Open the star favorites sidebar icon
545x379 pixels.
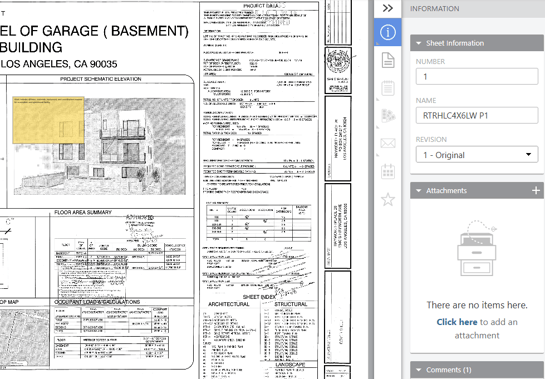388,199
